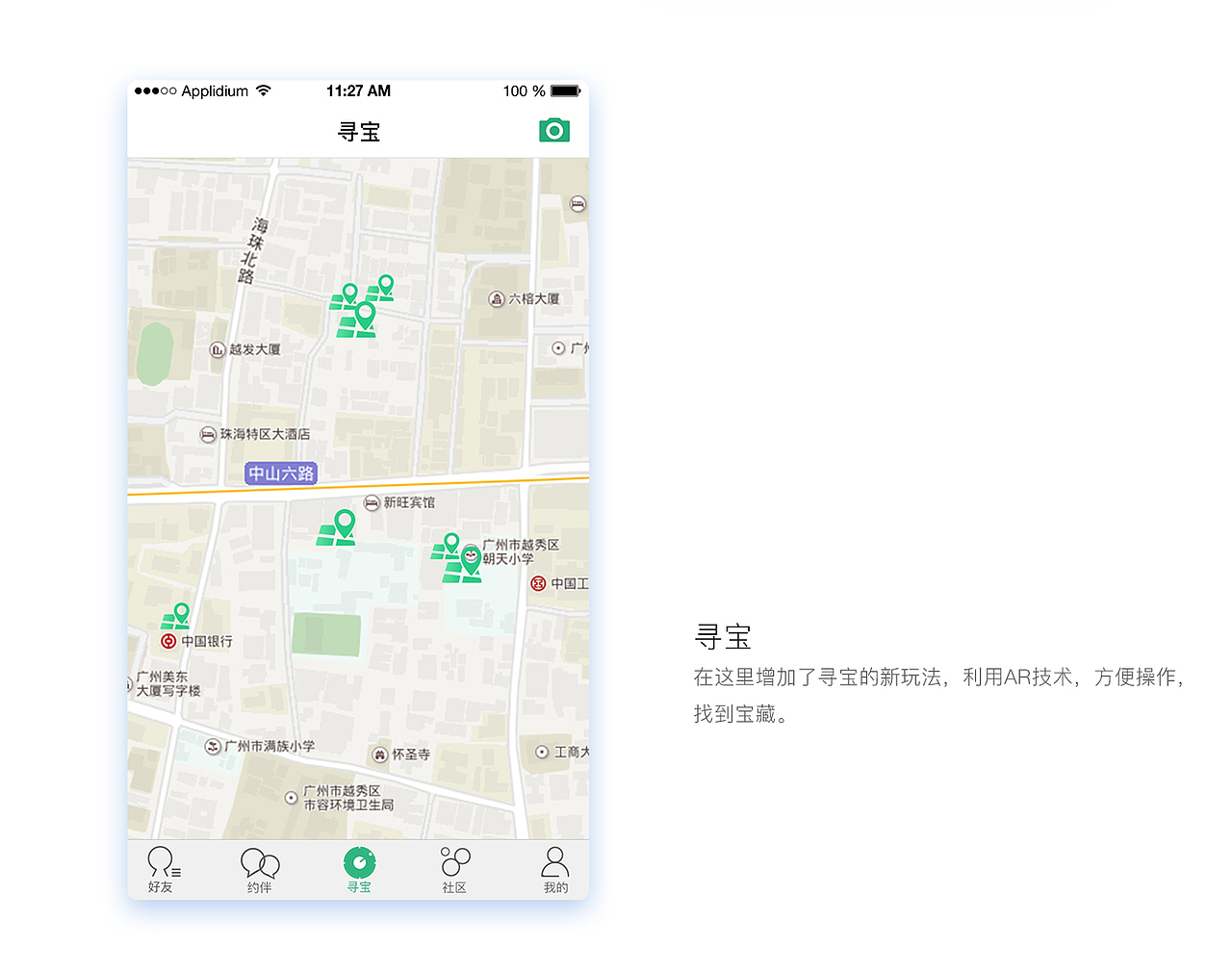The image size is (1232, 971).
Task: Tap the Wi-Fi icon in the status bar
Action: click(x=263, y=90)
